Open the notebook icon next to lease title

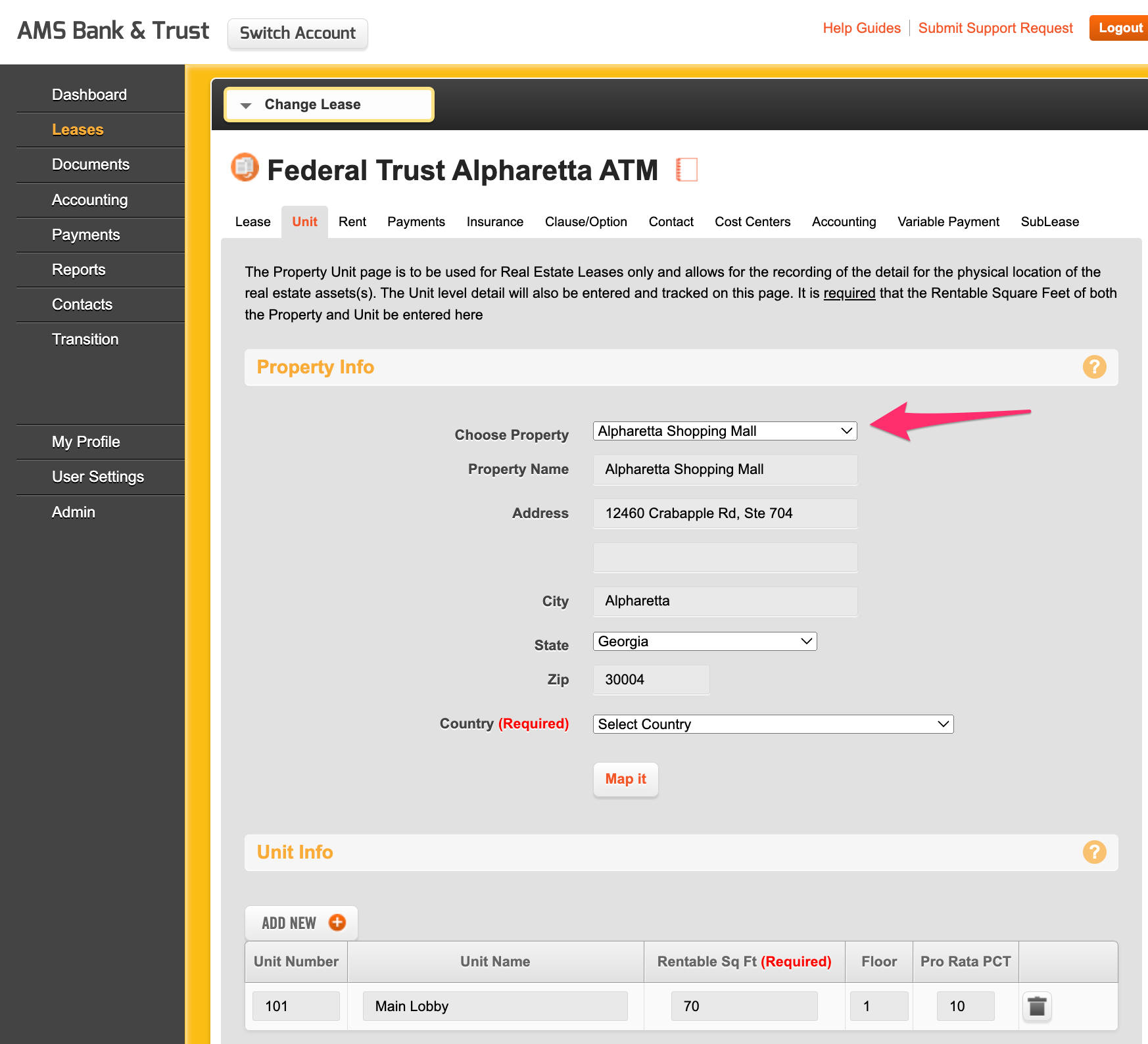coord(686,170)
